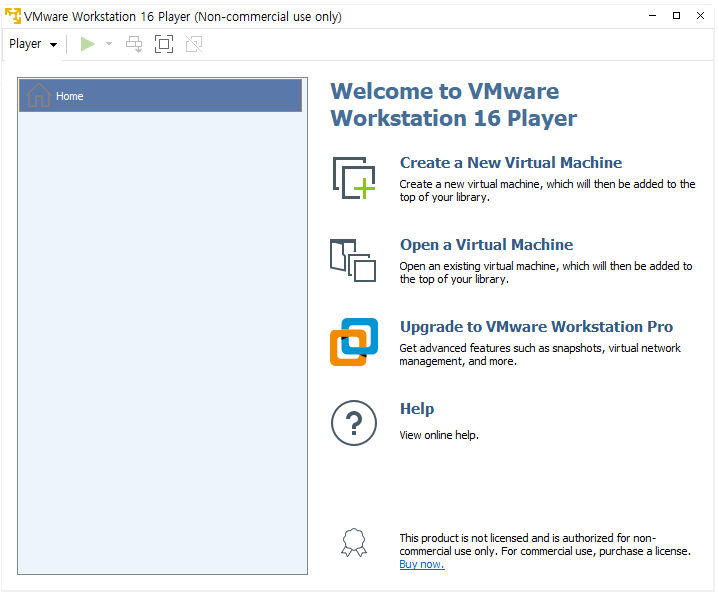Click the VMware logo in title bar

(13, 16)
